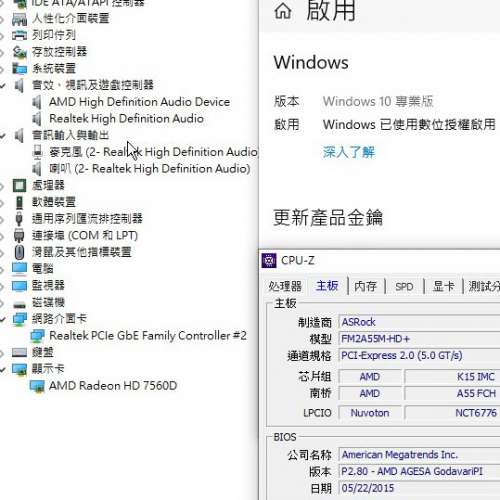Click the 更新產品金鑰 heading in Settings
Viewport: 500px width, 500px height.
click(x=328, y=218)
